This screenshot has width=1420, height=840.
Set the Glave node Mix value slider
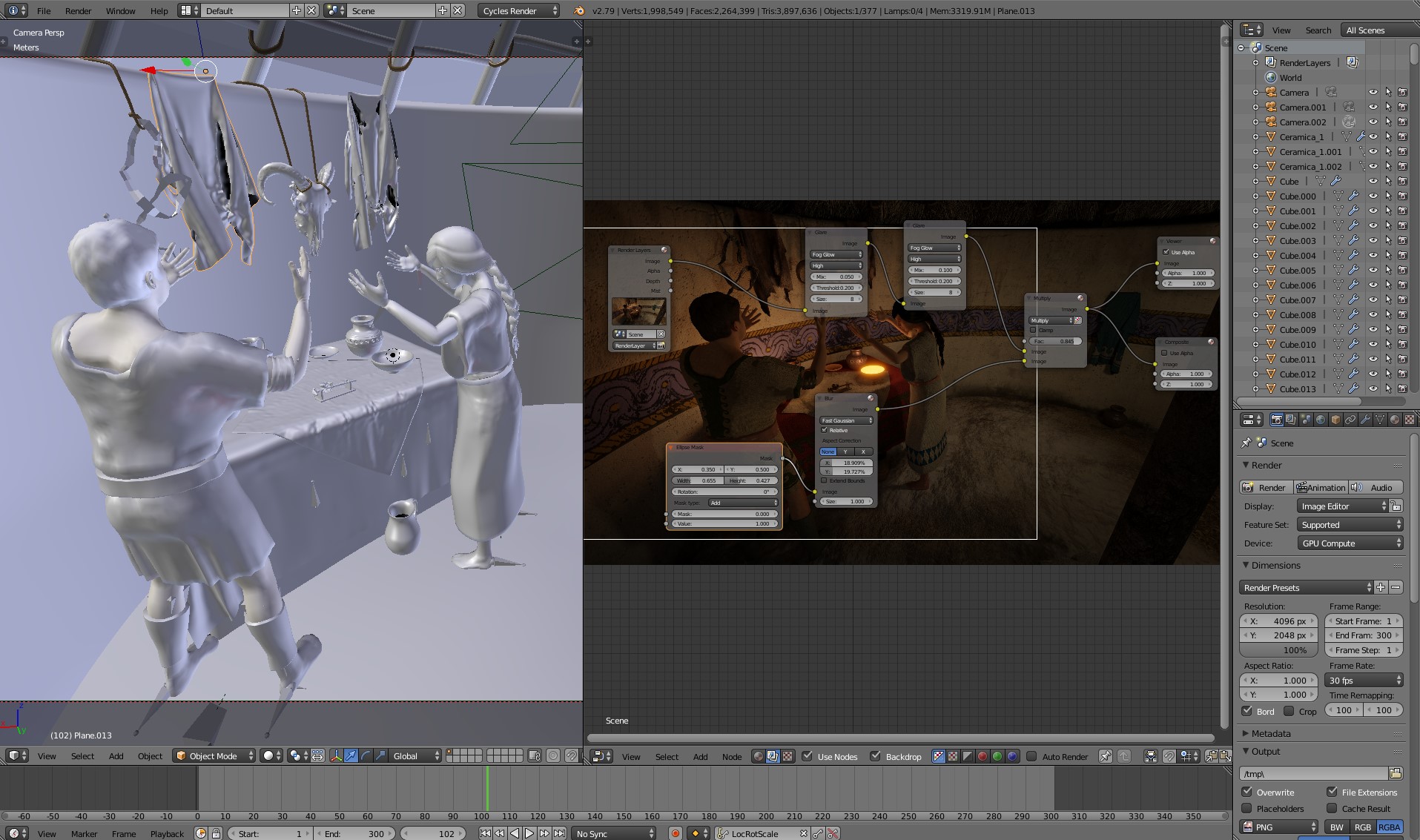pos(836,277)
